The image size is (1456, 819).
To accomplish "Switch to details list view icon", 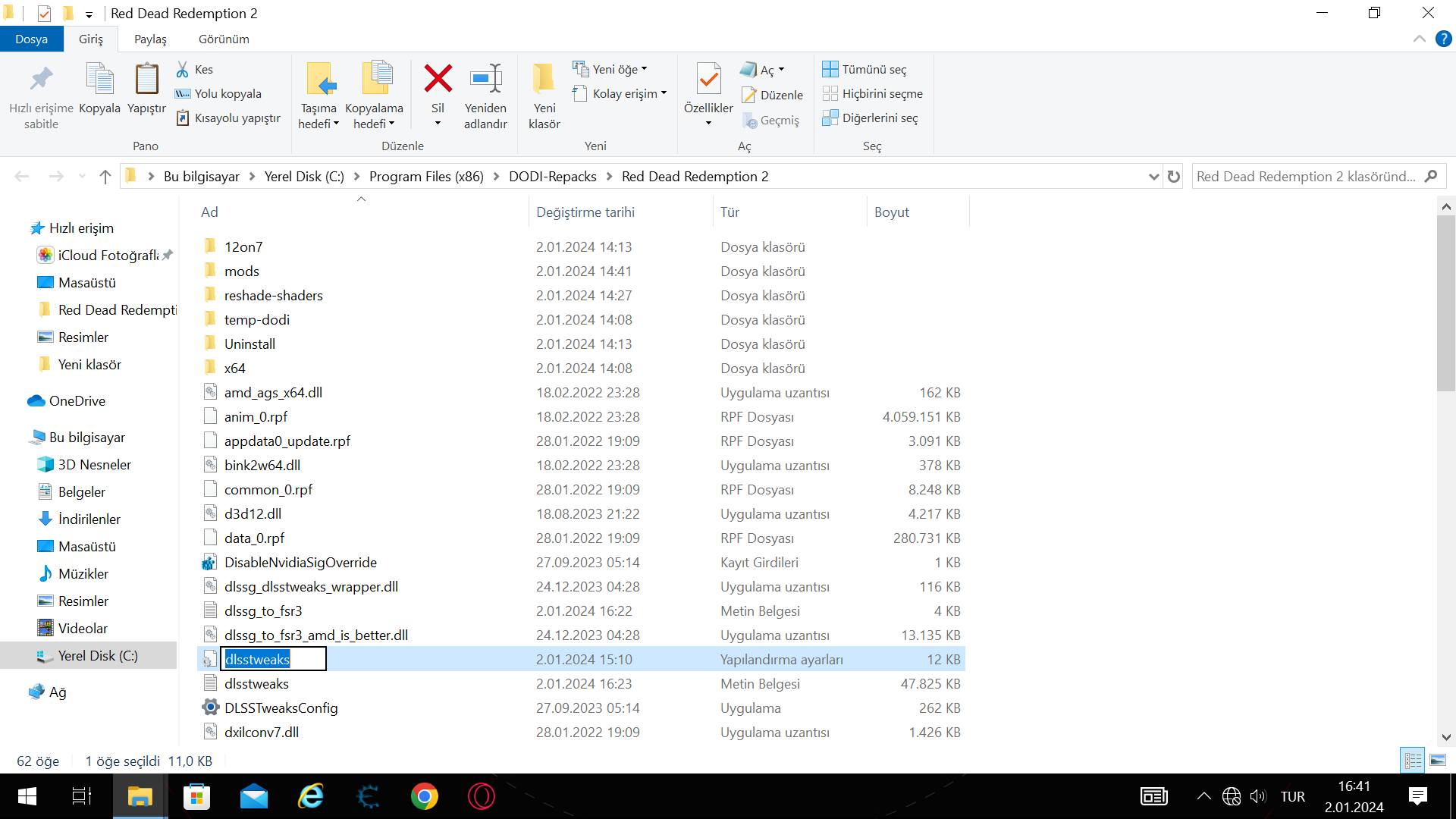I will pyautogui.click(x=1413, y=760).
